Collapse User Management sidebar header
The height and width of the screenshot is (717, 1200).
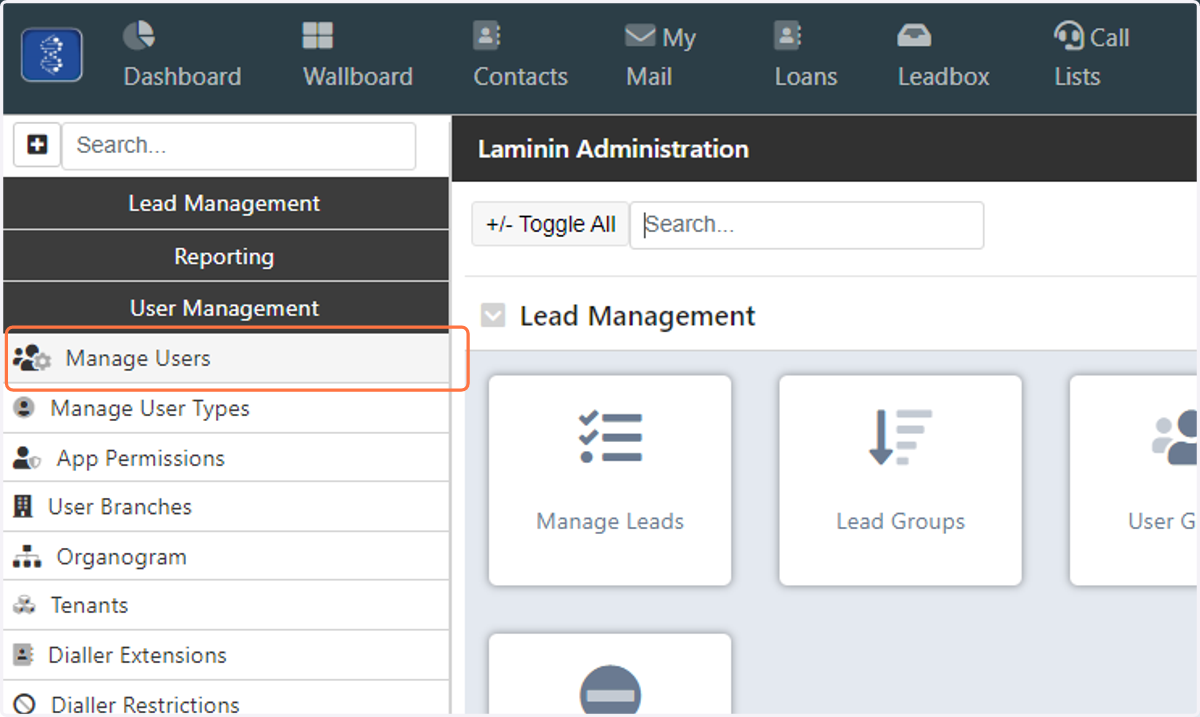(x=226, y=308)
